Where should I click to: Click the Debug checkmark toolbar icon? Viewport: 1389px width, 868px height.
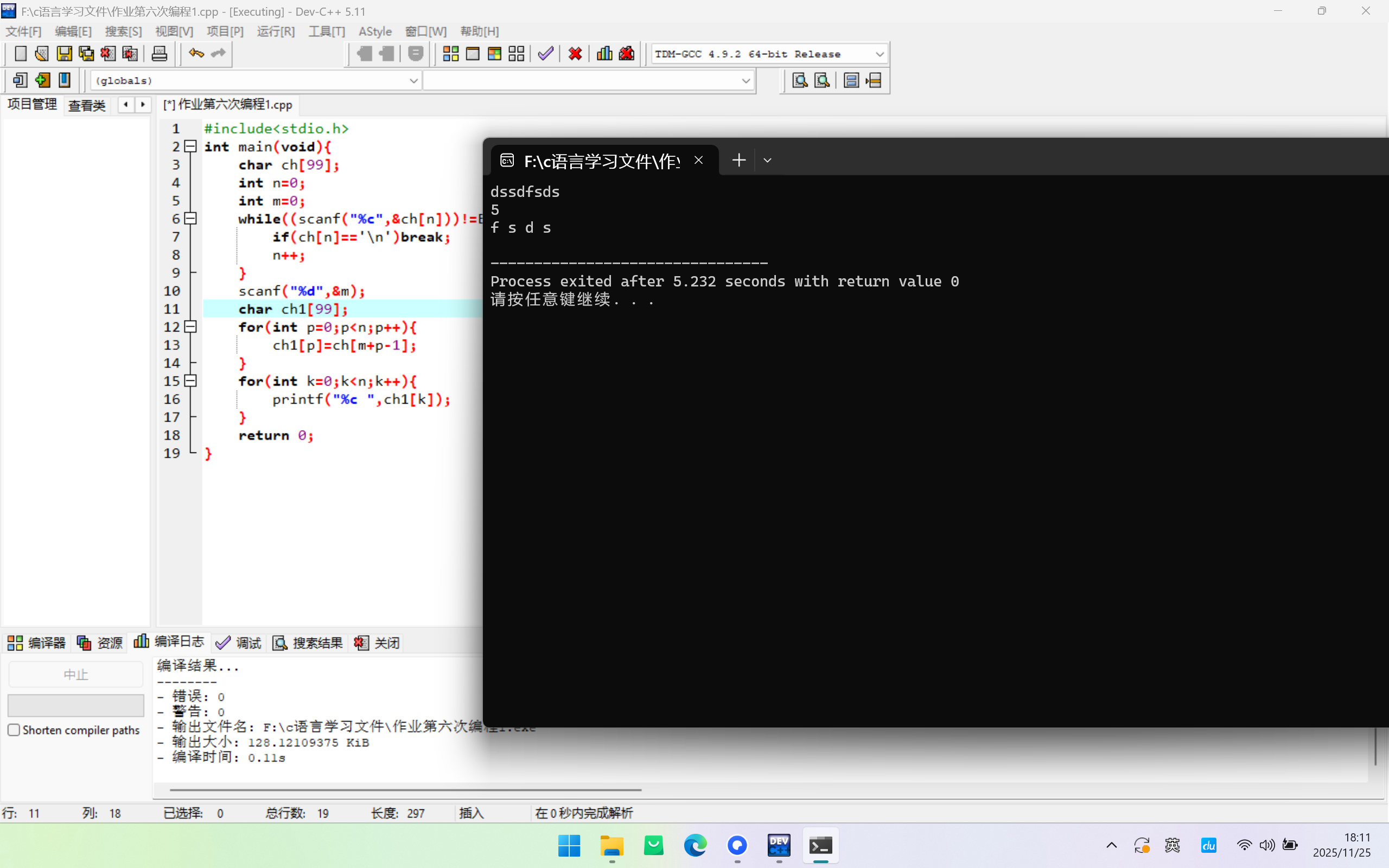point(545,54)
